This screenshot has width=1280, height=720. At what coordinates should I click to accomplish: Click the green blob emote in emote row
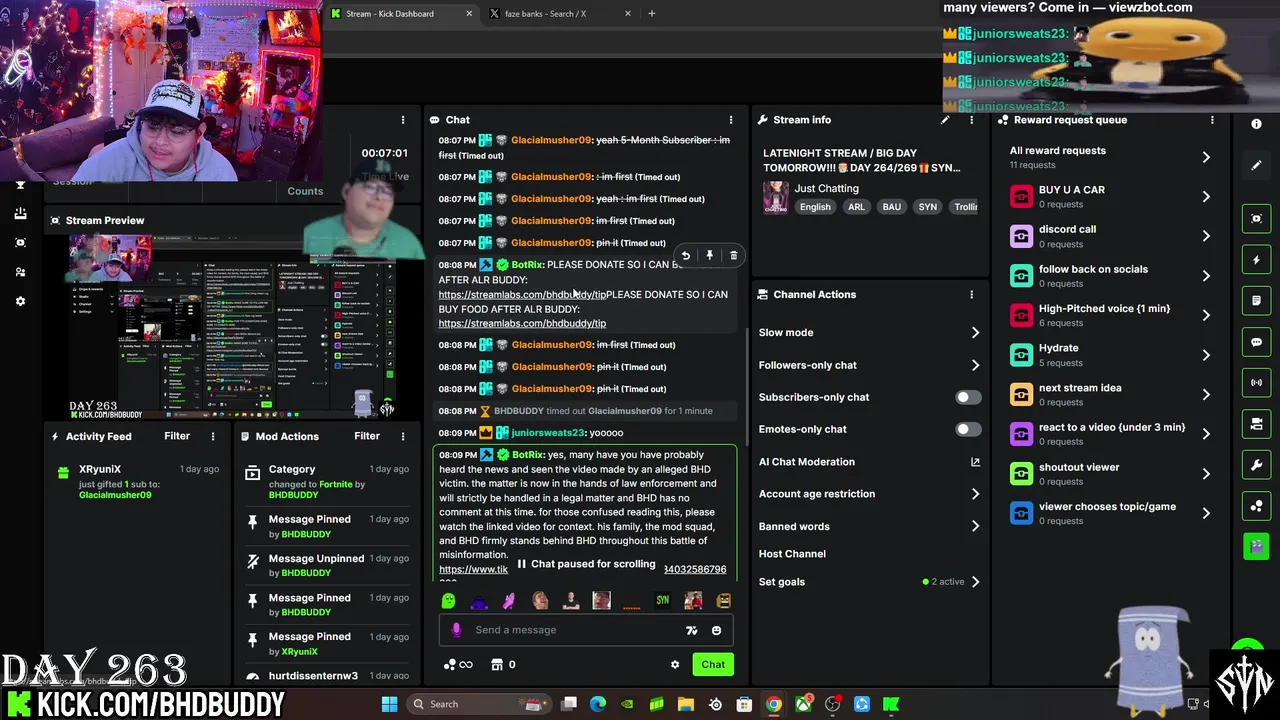448,601
